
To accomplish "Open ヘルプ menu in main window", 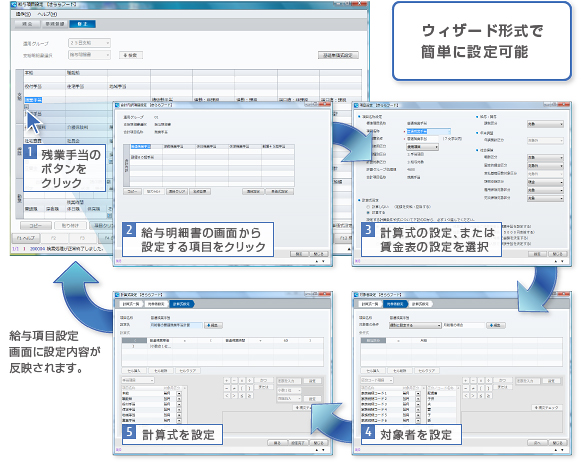I will 47,14.
